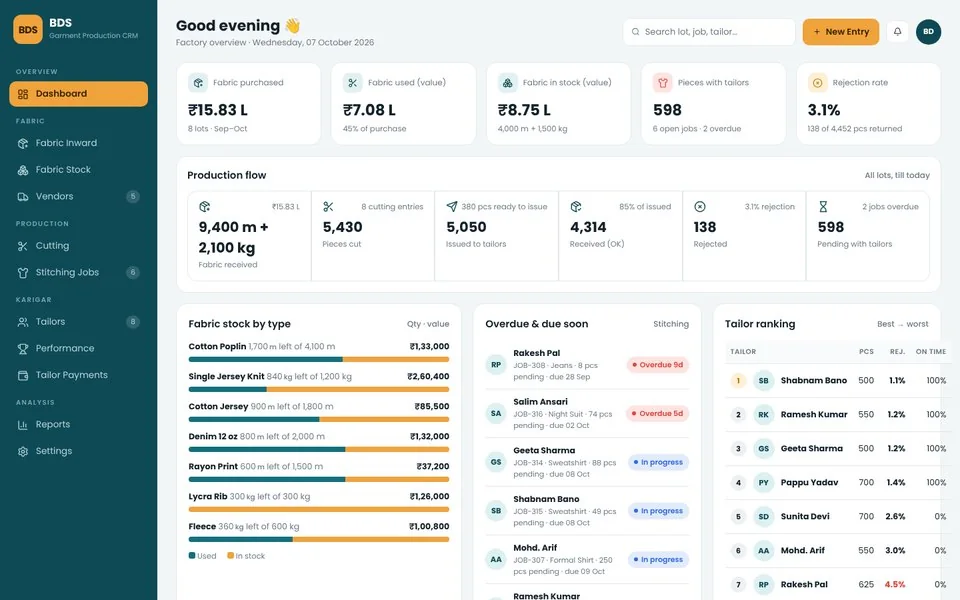
Task: Click the Received (OK) package icon
Action: coord(576,207)
